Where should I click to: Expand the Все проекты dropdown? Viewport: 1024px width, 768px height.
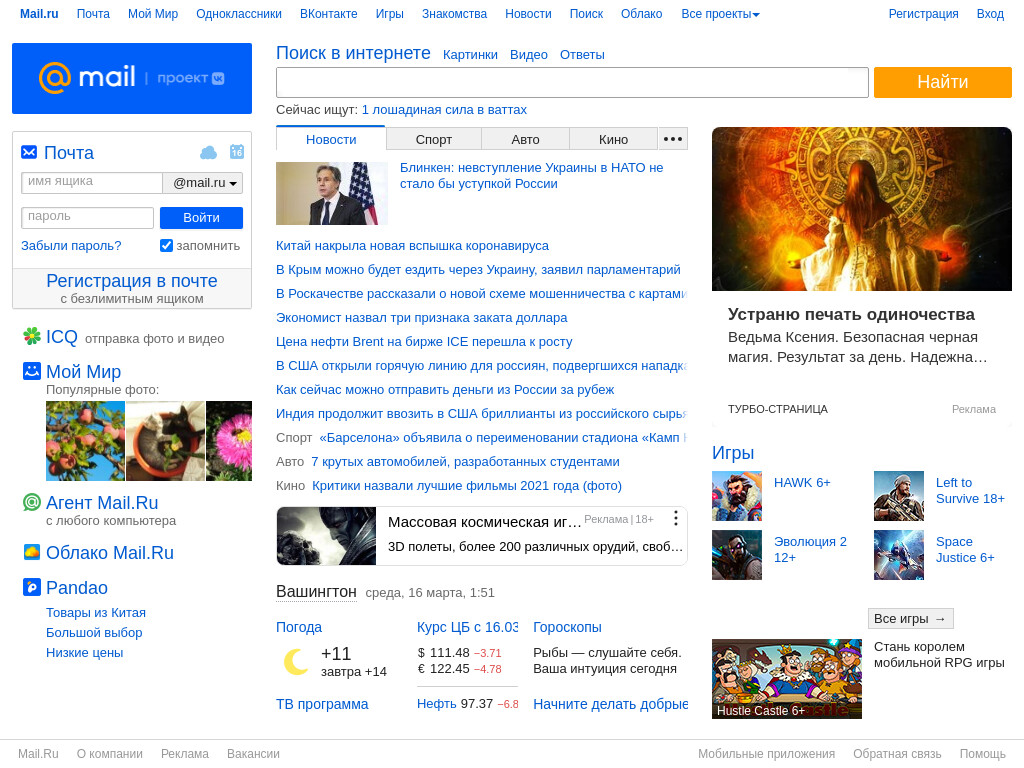point(720,14)
